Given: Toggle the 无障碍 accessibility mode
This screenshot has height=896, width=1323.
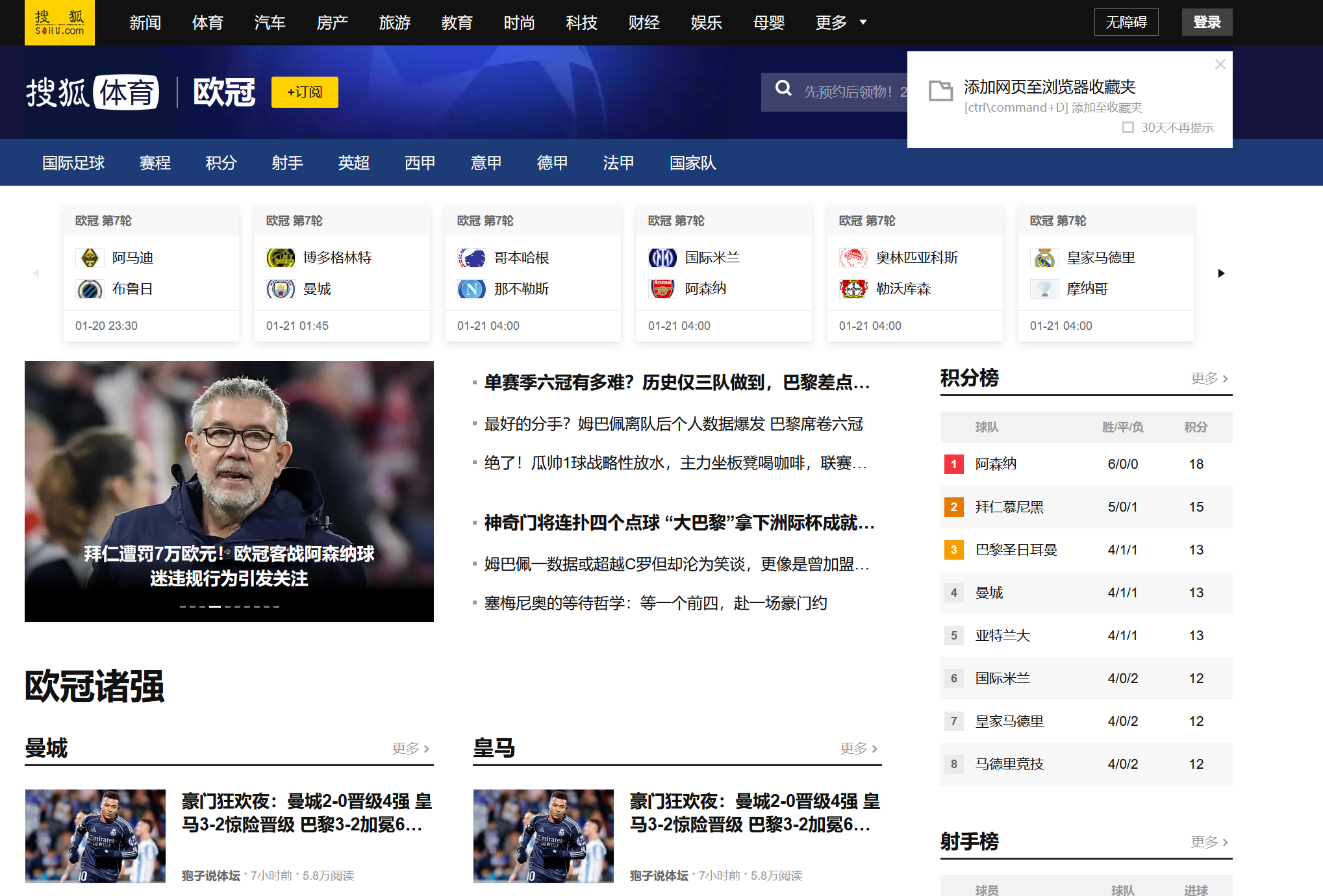Looking at the screenshot, I should (x=1126, y=23).
